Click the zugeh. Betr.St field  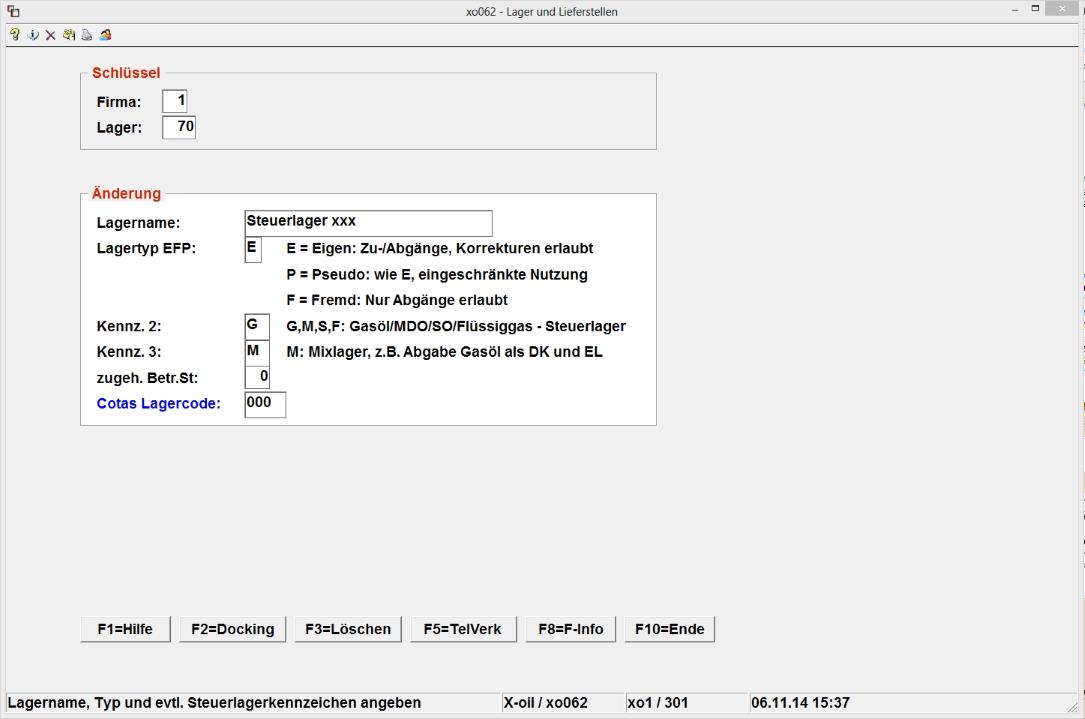pos(257,378)
